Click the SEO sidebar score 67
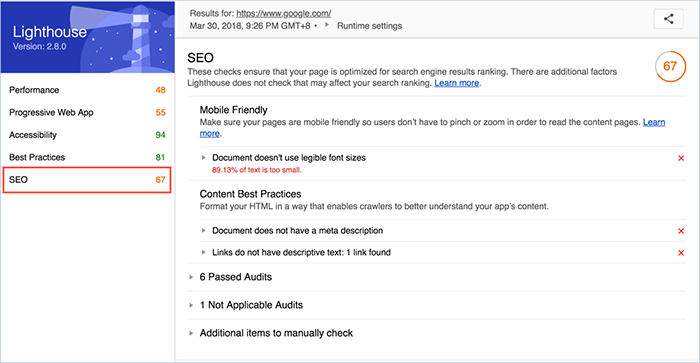This screenshot has height=363, width=700. [x=160, y=179]
